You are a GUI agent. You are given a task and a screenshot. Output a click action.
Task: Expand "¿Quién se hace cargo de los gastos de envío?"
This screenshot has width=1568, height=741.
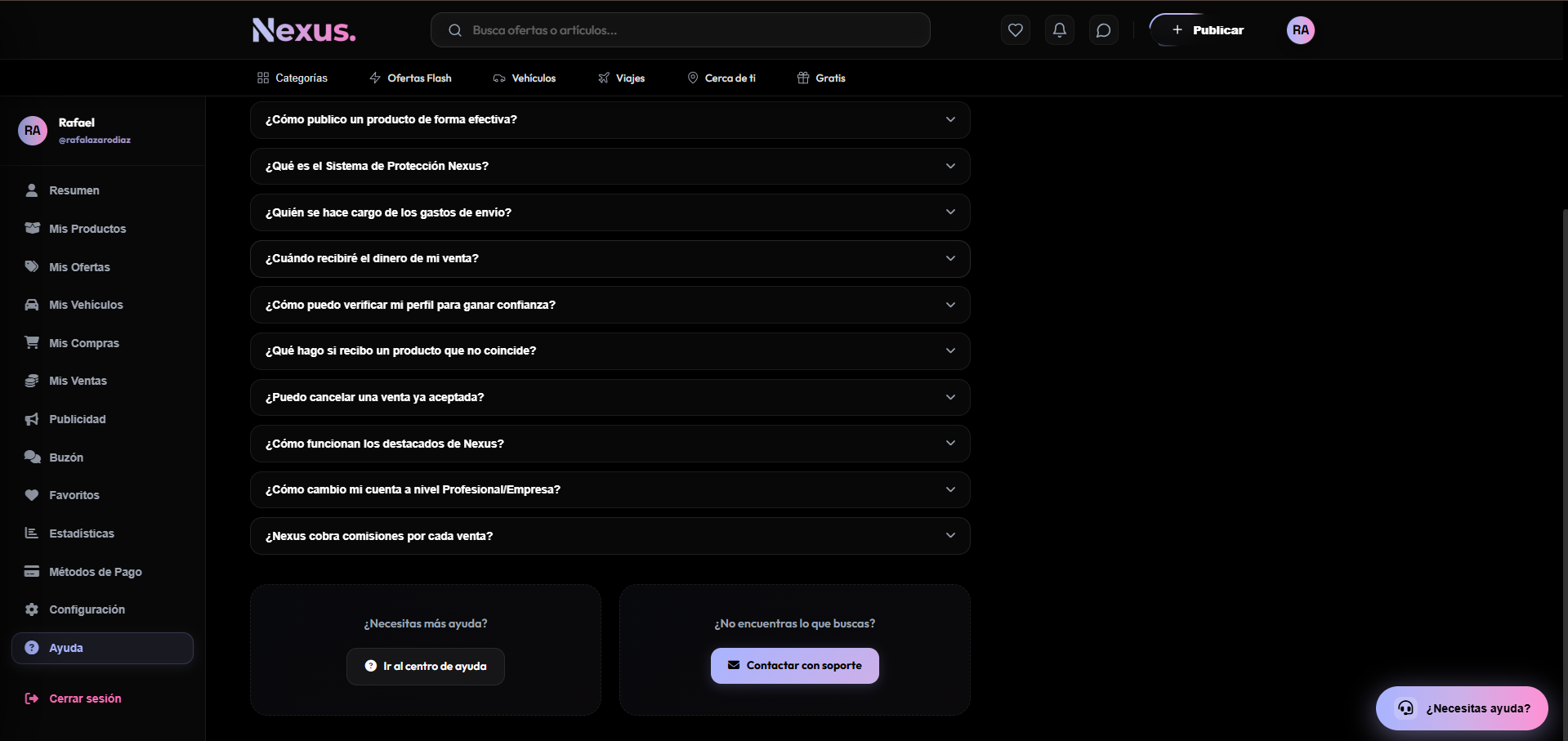point(610,212)
